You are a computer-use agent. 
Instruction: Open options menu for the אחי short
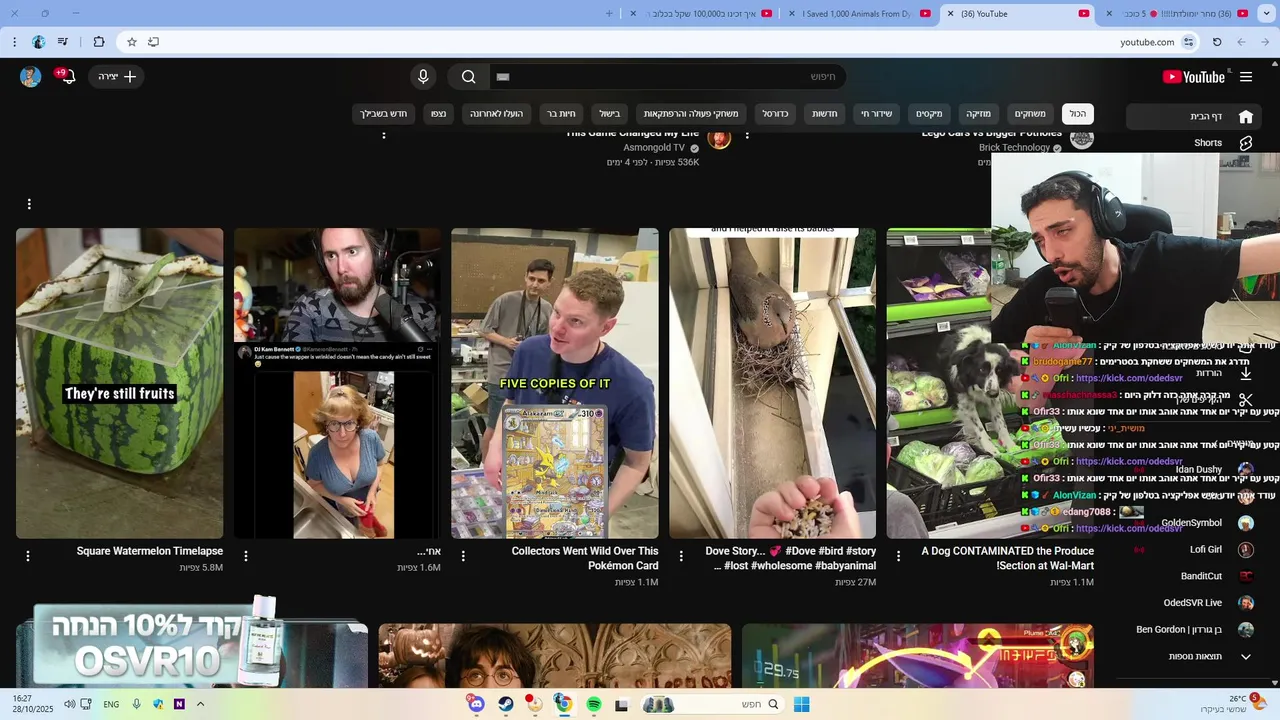pyautogui.click(x=246, y=556)
